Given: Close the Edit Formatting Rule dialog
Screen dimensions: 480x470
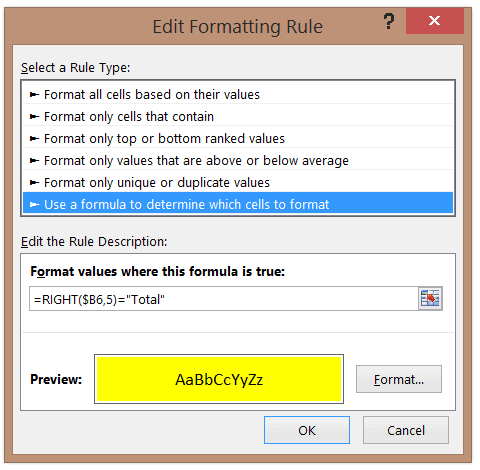Looking at the screenshot, I should (x=435, y=21).
